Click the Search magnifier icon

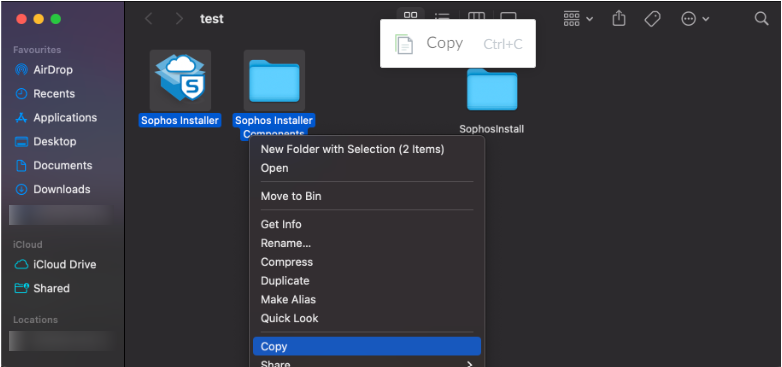[761, 19]
